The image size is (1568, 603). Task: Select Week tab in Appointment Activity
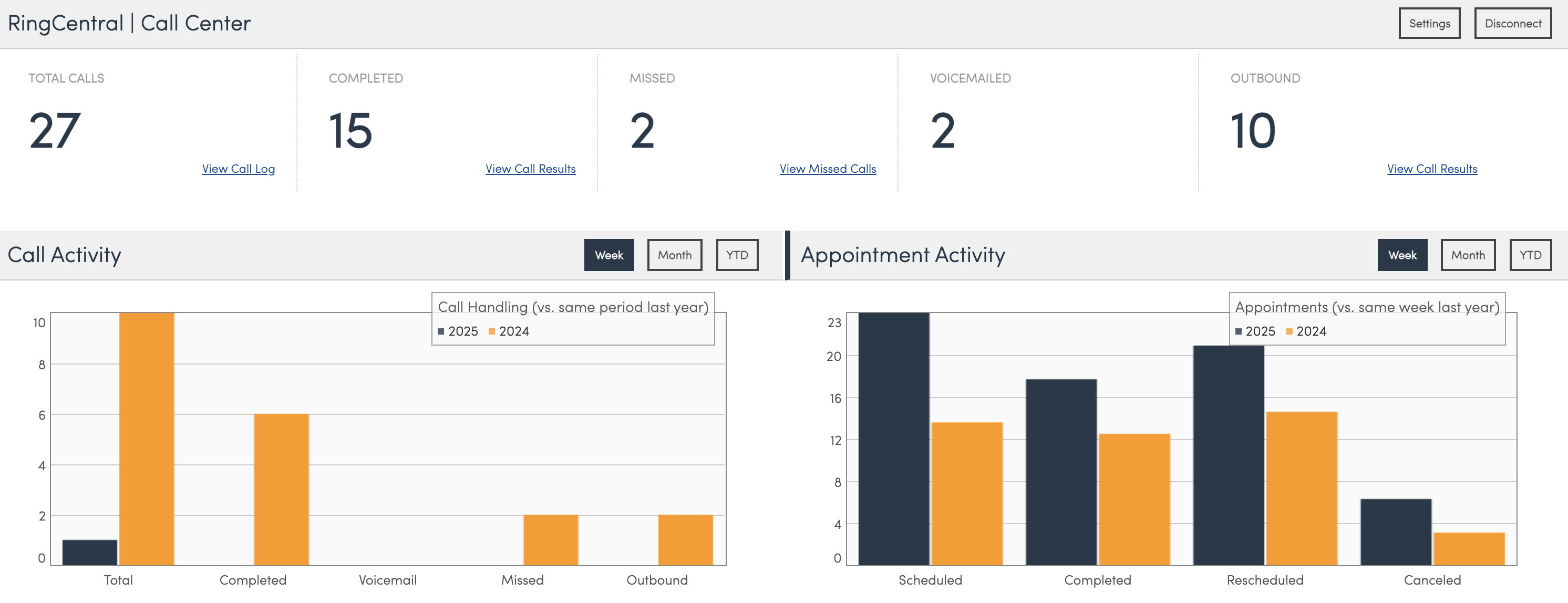(x=1402, y=255)
